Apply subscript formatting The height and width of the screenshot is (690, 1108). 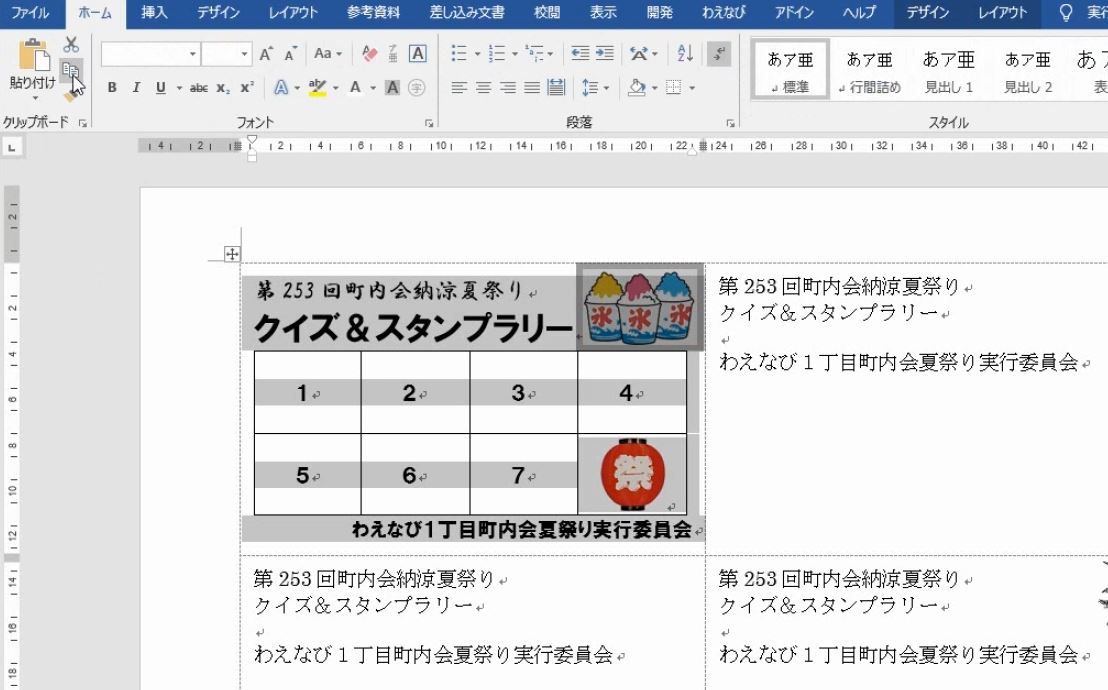(x=221, y=87)
